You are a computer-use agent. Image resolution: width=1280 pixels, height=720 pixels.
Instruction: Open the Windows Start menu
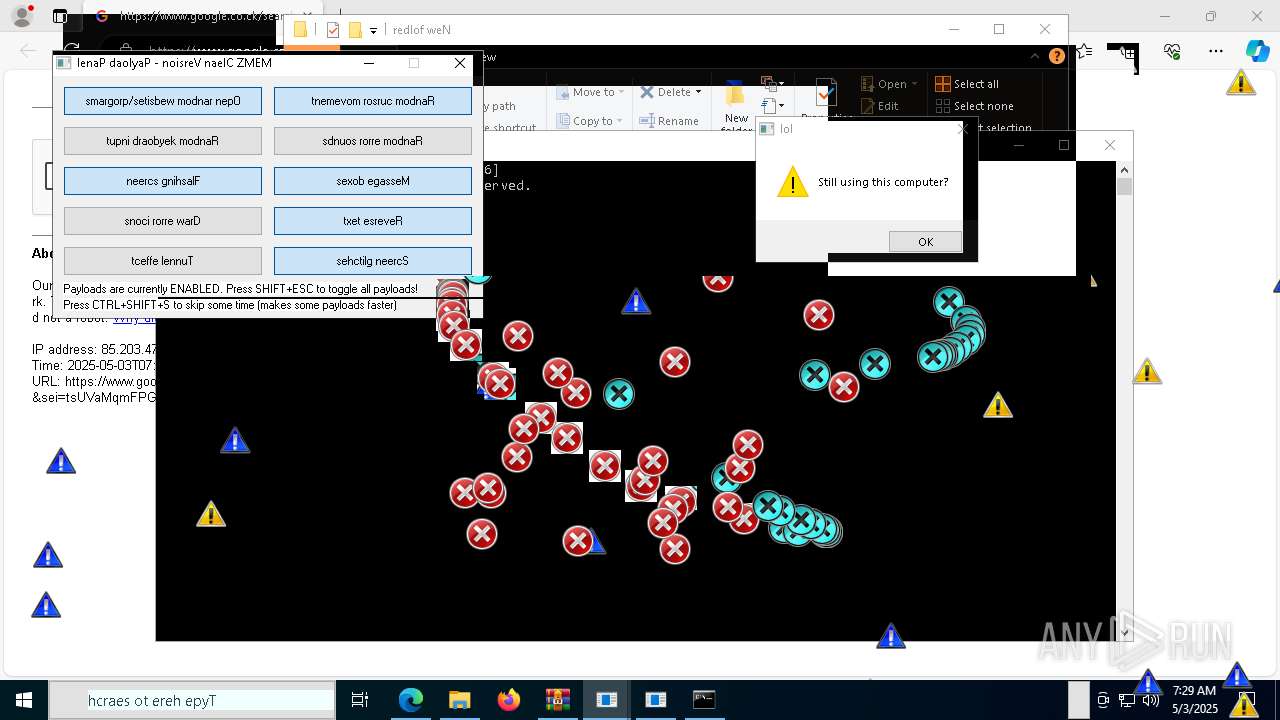point(23,700)
